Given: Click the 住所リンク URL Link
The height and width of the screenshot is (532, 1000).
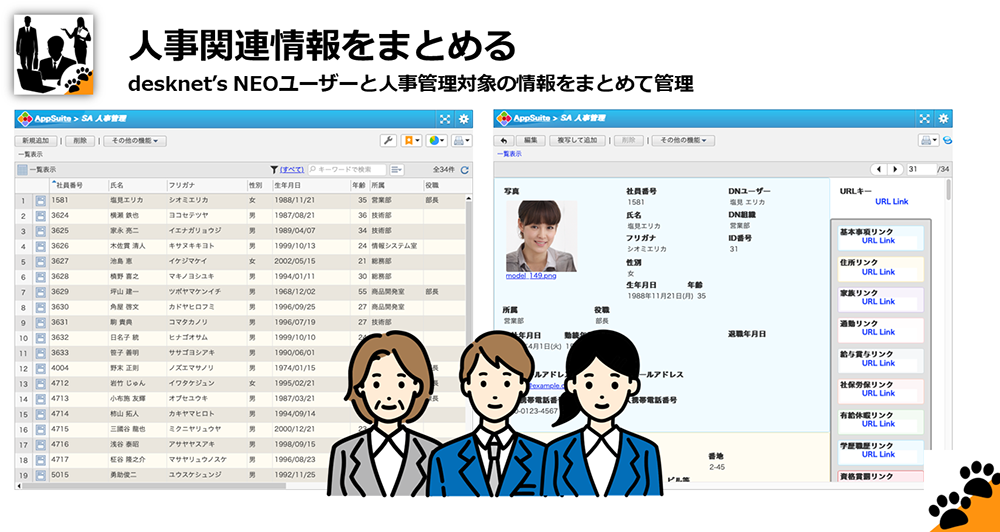Looking at the screenshot, I should click(x=878, y=272).
